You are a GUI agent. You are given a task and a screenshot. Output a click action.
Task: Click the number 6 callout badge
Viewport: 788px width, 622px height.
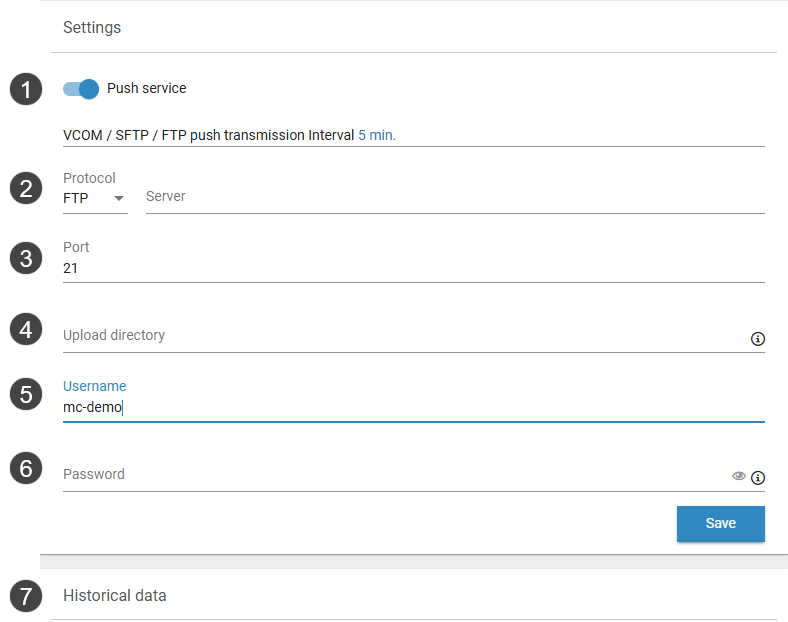(x=26, y=467)
